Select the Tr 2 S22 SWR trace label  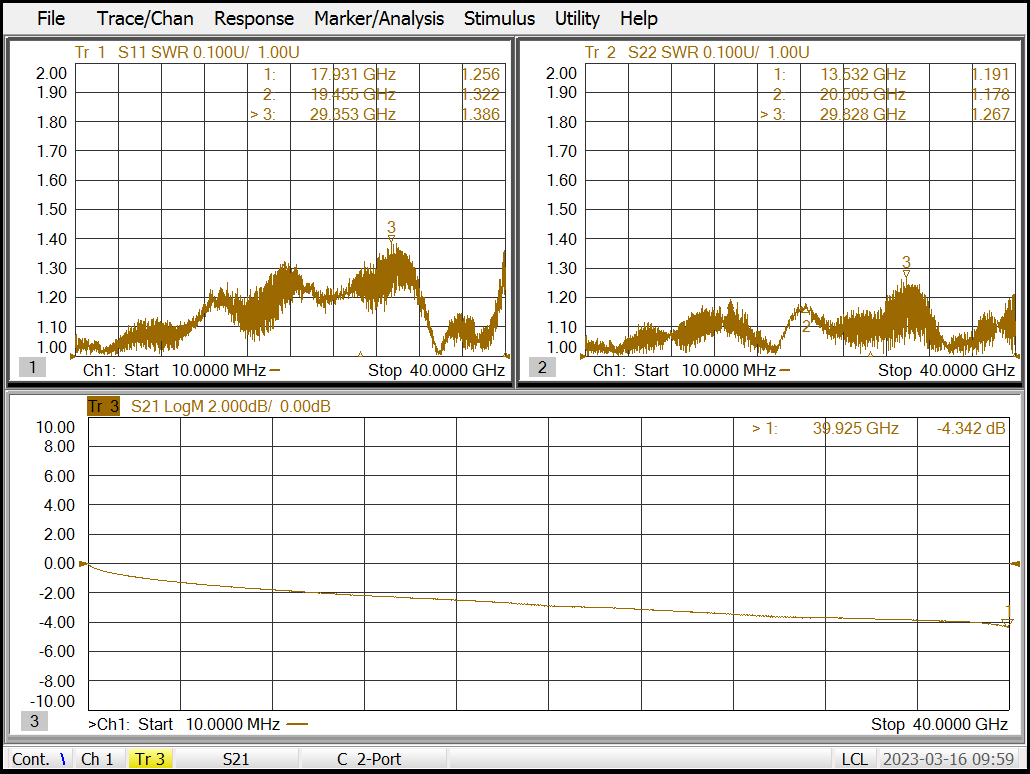point(697,52)
